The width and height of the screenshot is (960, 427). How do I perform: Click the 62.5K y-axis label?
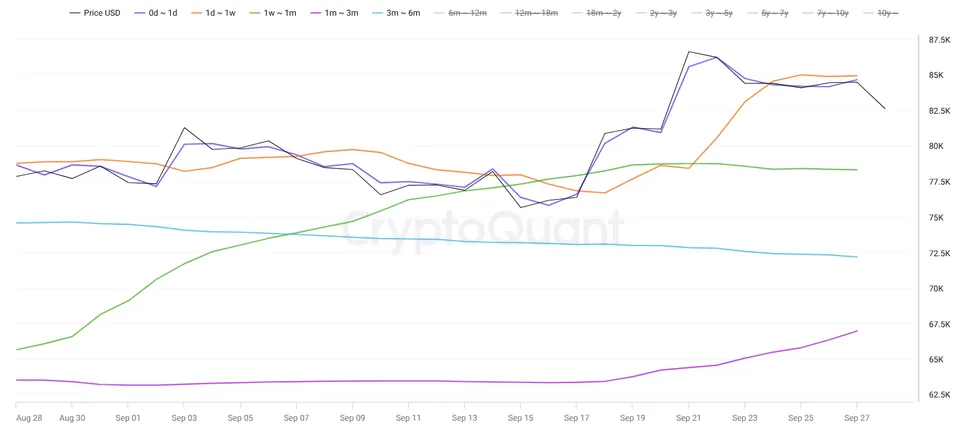pyautogui.click(x=939, y=395)
